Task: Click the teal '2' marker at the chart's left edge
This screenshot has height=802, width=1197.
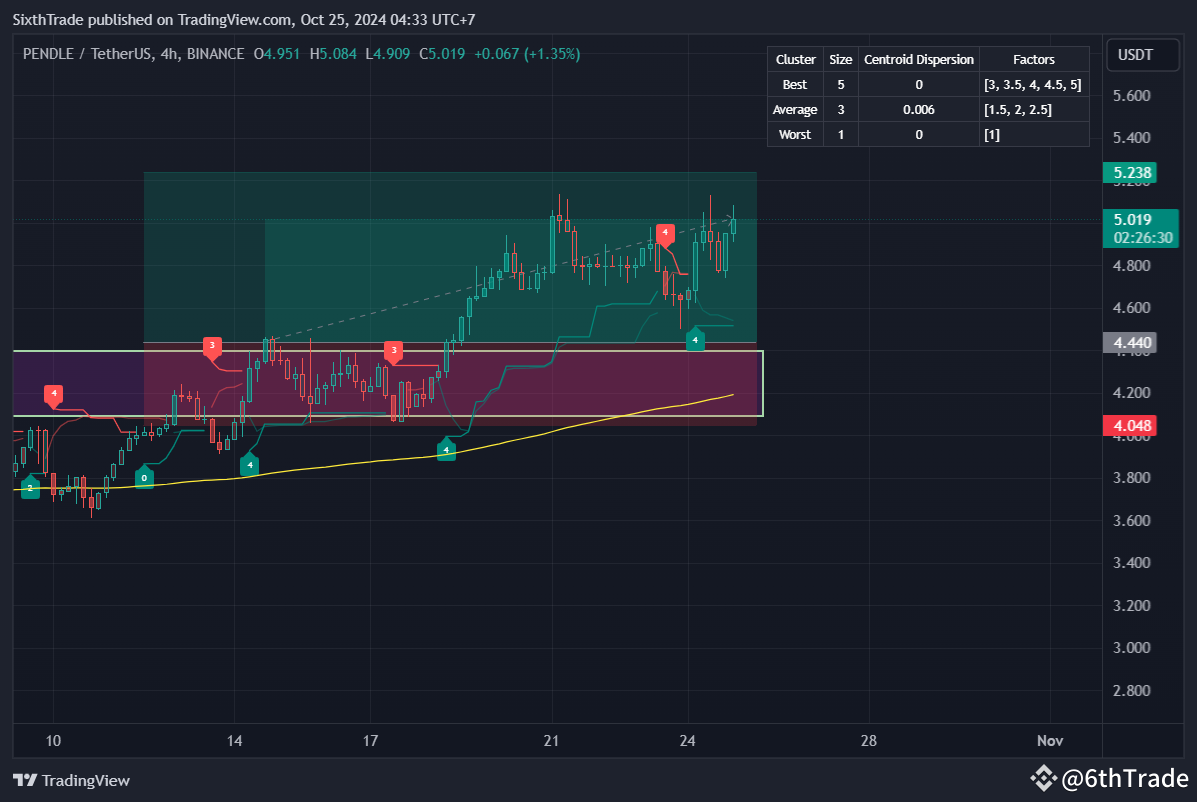Action: [29, 489]
